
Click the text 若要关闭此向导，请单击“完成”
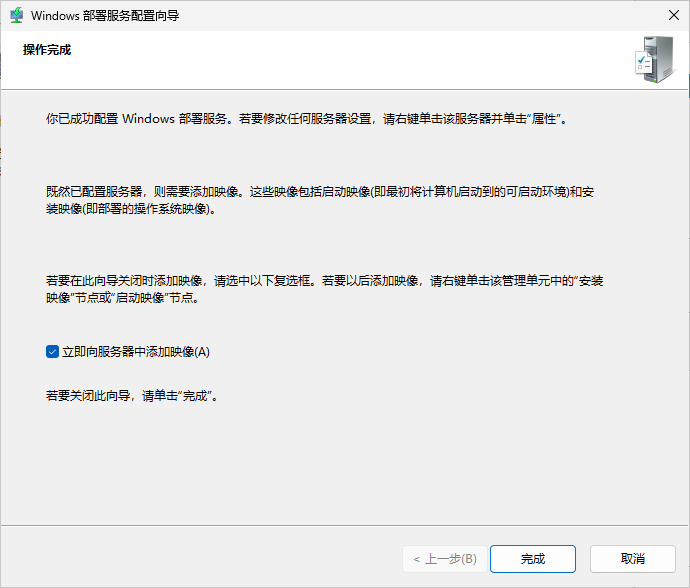132,396
